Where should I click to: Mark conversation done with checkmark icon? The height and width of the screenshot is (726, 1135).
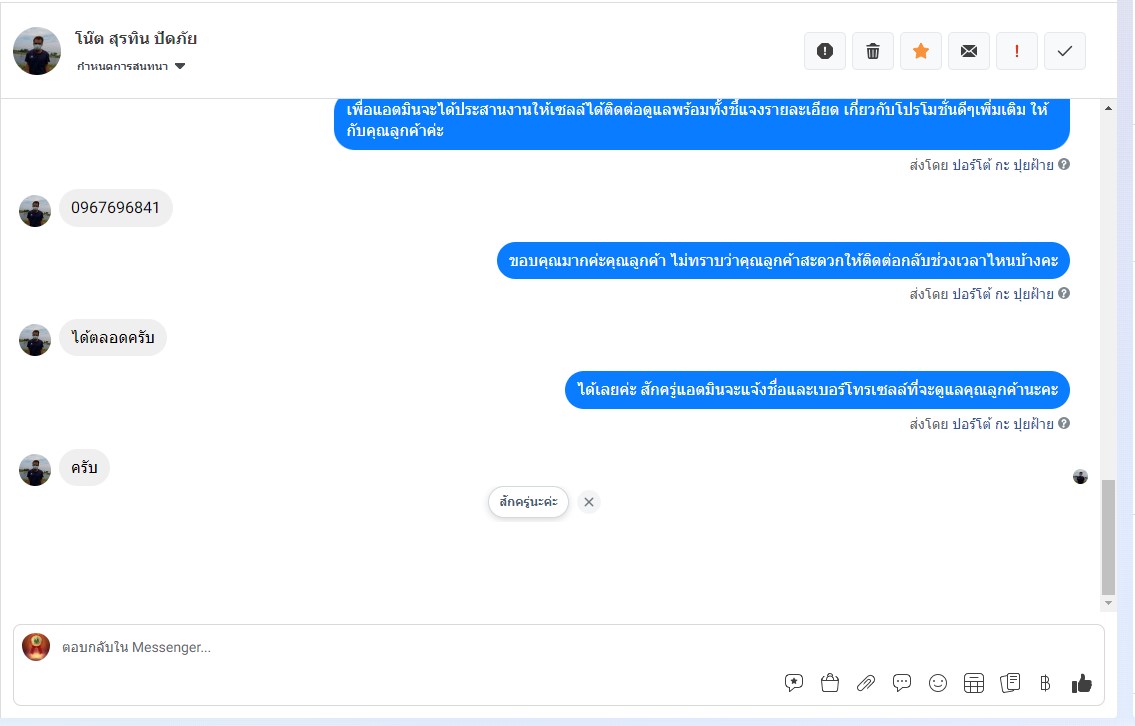[1065, 51]
